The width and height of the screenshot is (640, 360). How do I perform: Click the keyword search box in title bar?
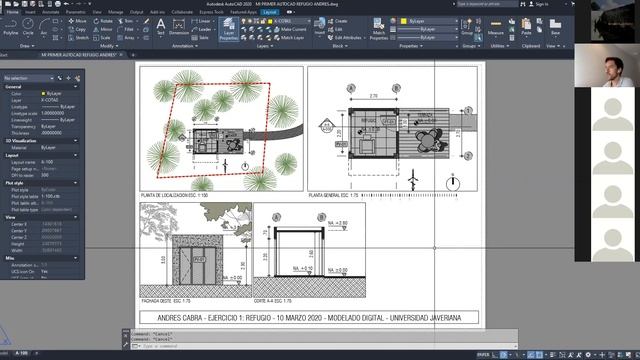pyautogui.click(x=487, y=4)
